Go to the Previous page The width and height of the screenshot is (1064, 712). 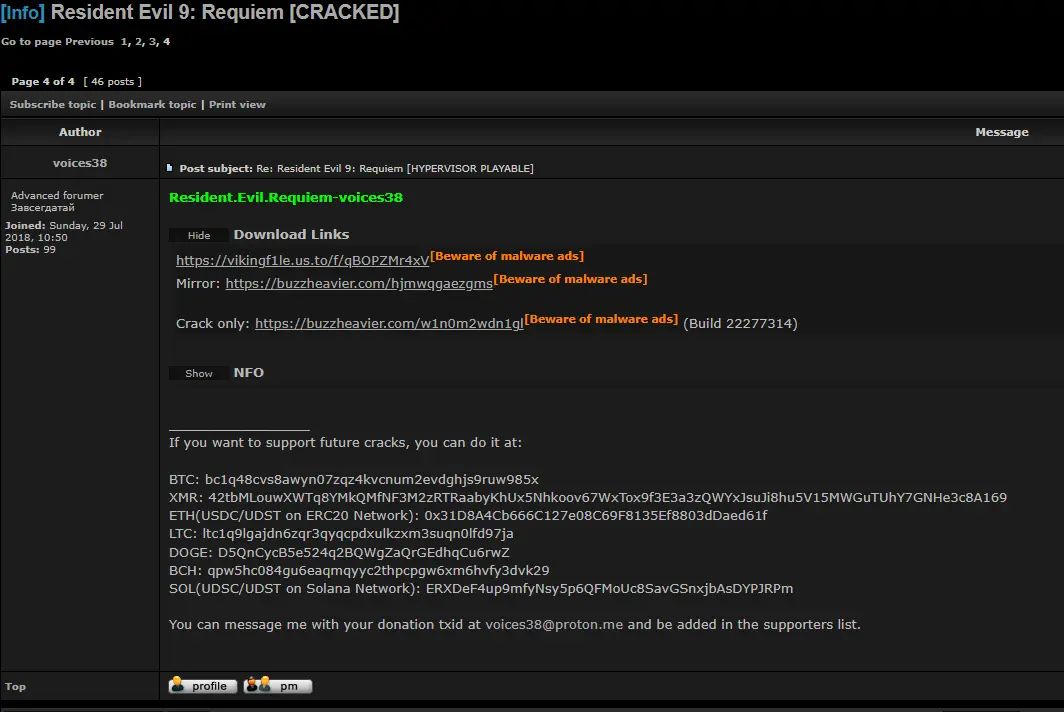pyautogui.click(x=90, y=41)
